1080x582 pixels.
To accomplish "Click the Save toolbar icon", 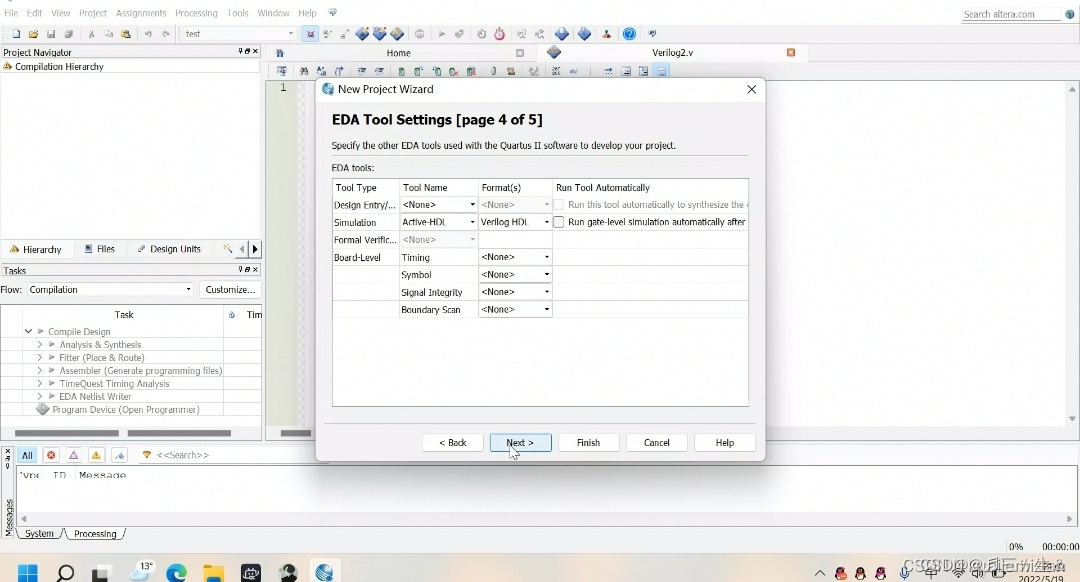I will [50, 34].
